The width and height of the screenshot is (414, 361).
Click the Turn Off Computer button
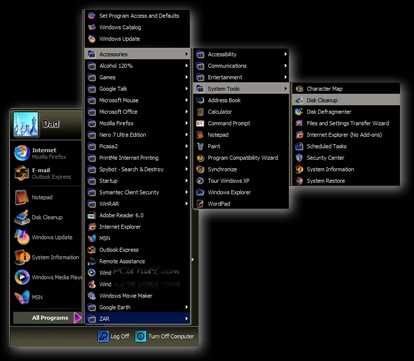[164, 336]
